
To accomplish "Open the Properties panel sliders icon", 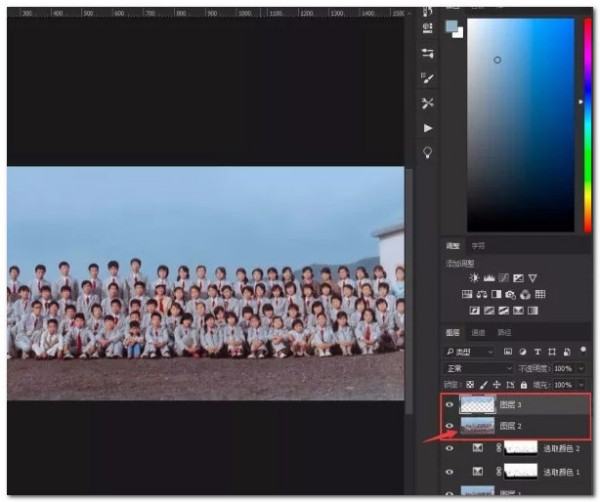I will [x=427, y=53].
